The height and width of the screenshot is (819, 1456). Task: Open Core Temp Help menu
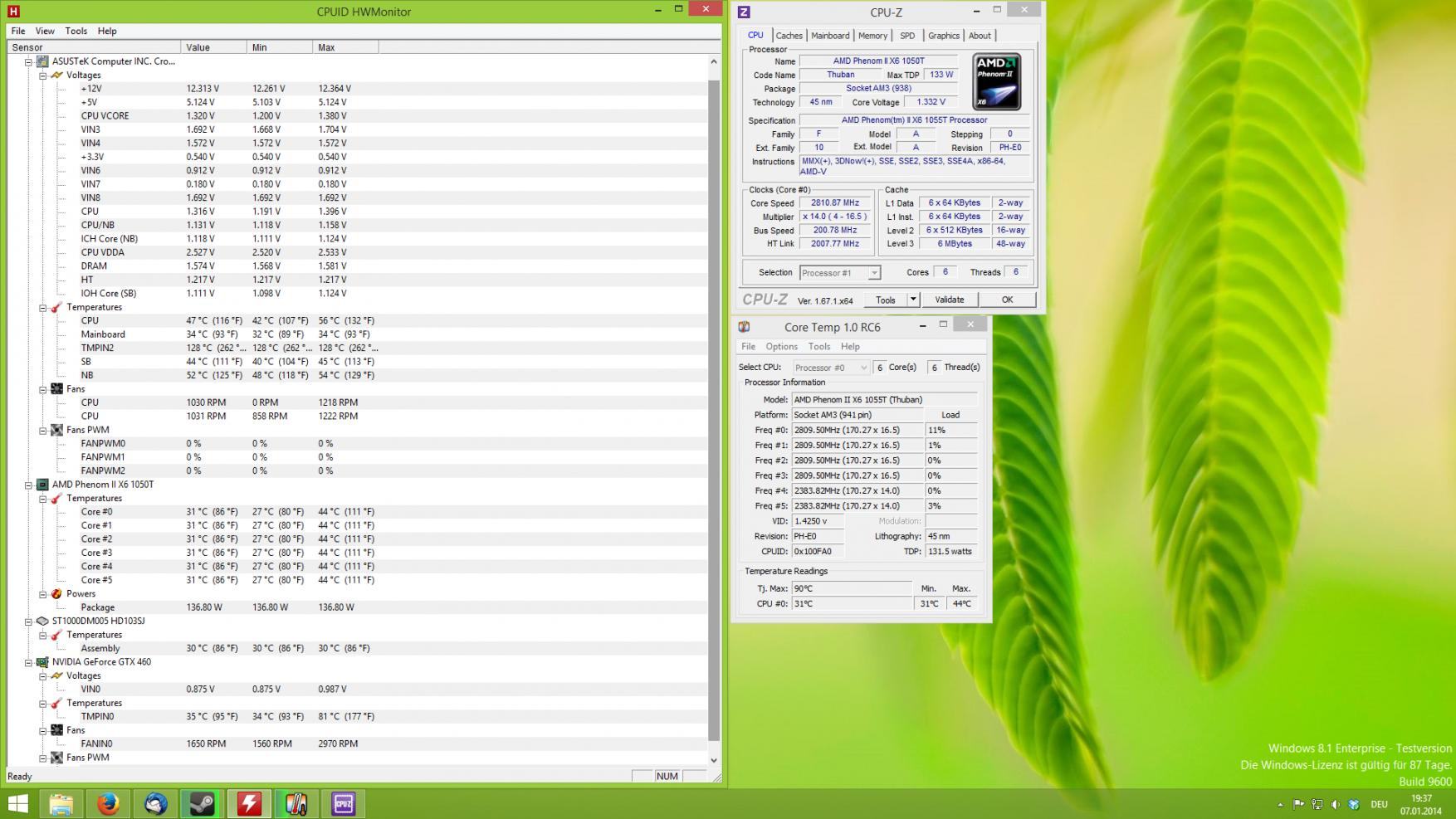pos(850,347)
